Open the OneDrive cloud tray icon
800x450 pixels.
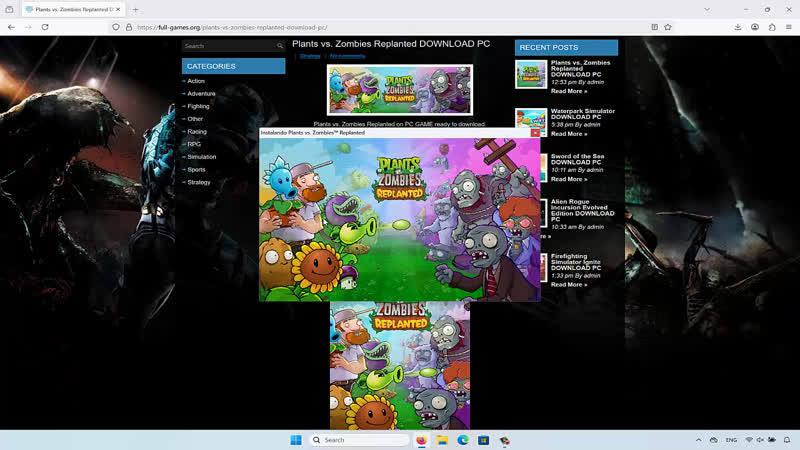point(714,440)
